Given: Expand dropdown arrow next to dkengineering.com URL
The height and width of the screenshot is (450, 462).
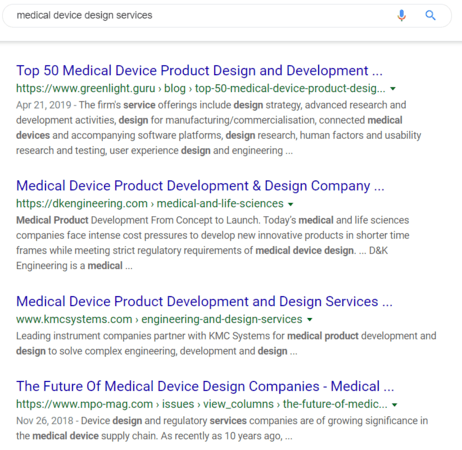Looking at the screenshot, I should pos(291,204).
